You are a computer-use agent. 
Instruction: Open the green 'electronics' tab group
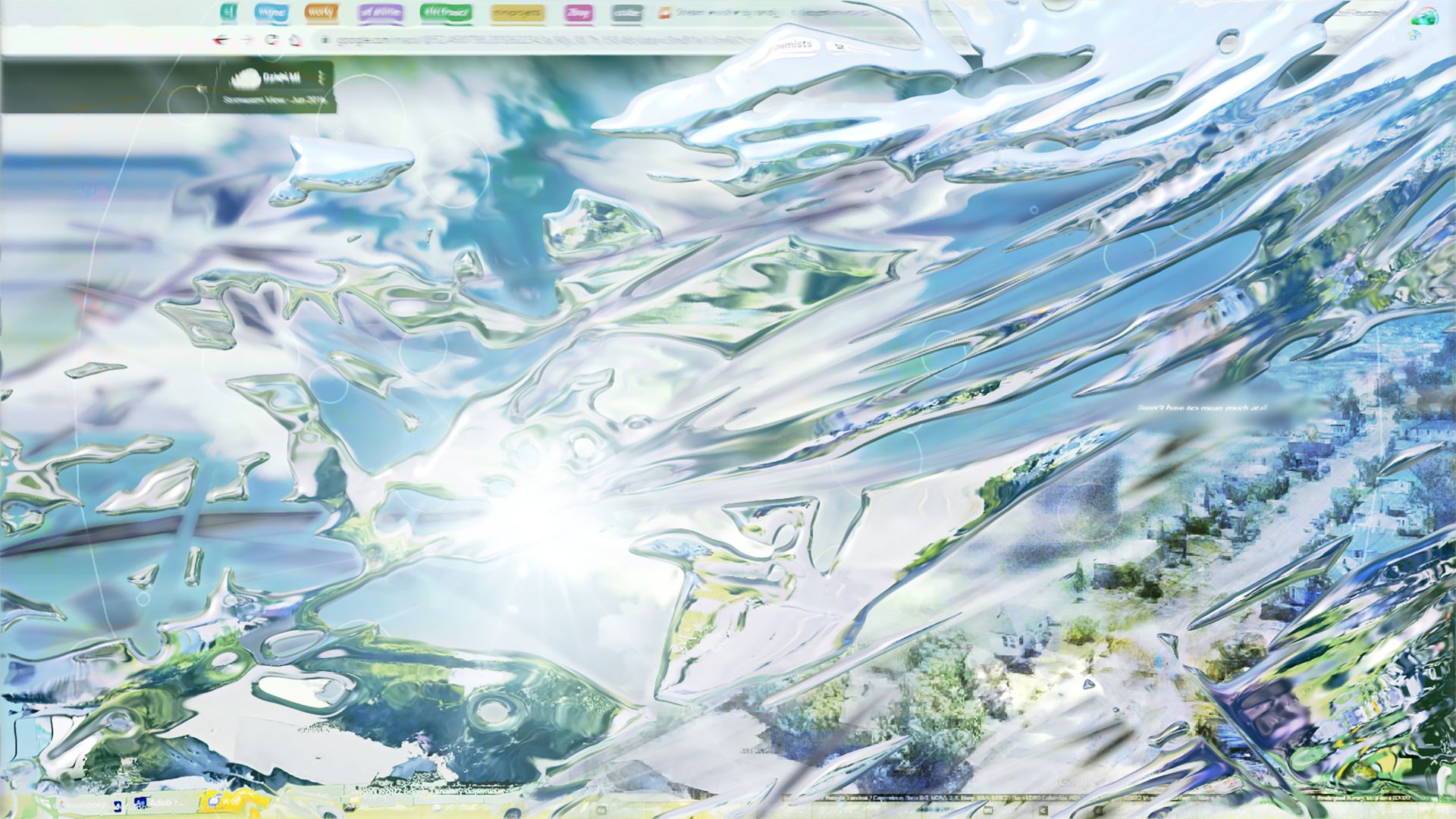pyautogui.click(x=446, y=12)
